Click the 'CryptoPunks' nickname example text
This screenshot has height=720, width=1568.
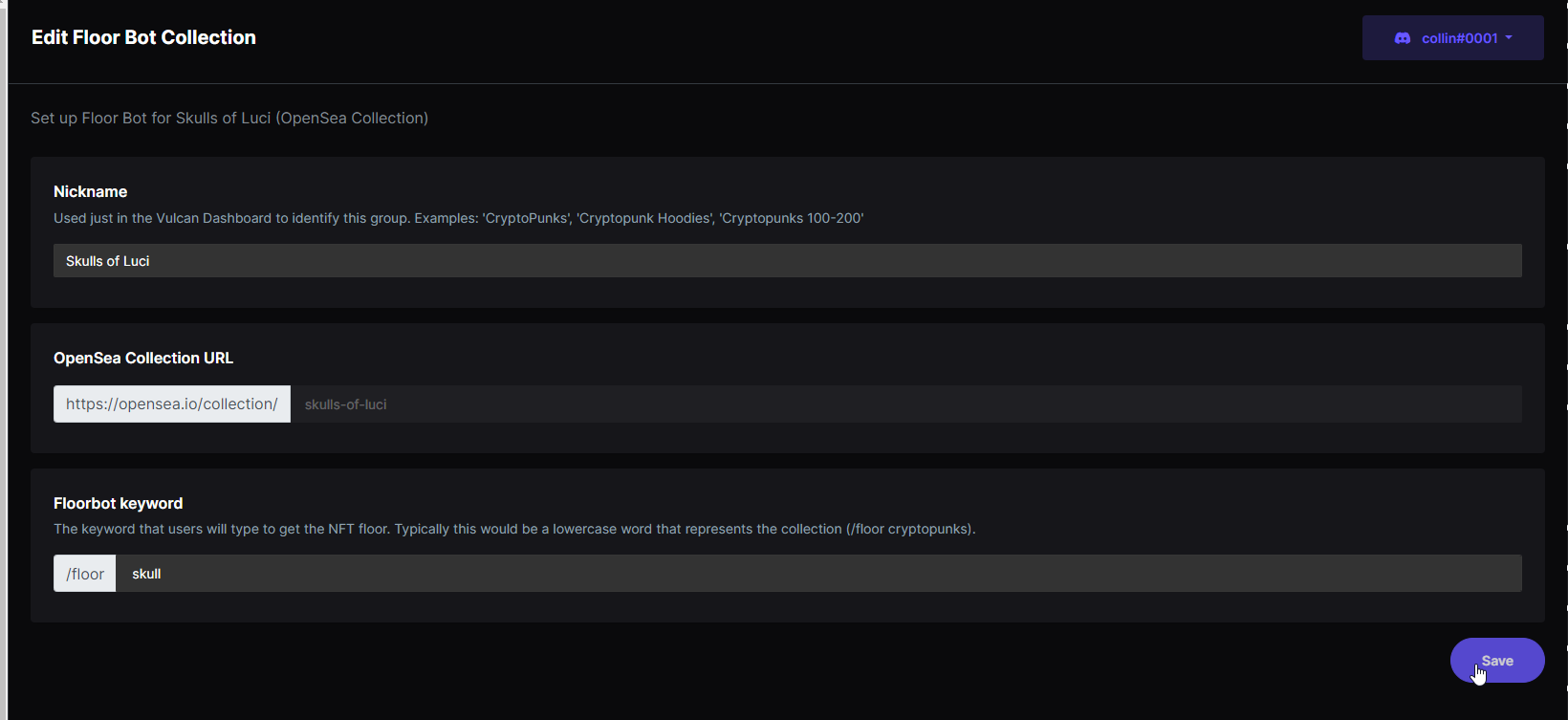pyautogui.click(x=528, y=218)
